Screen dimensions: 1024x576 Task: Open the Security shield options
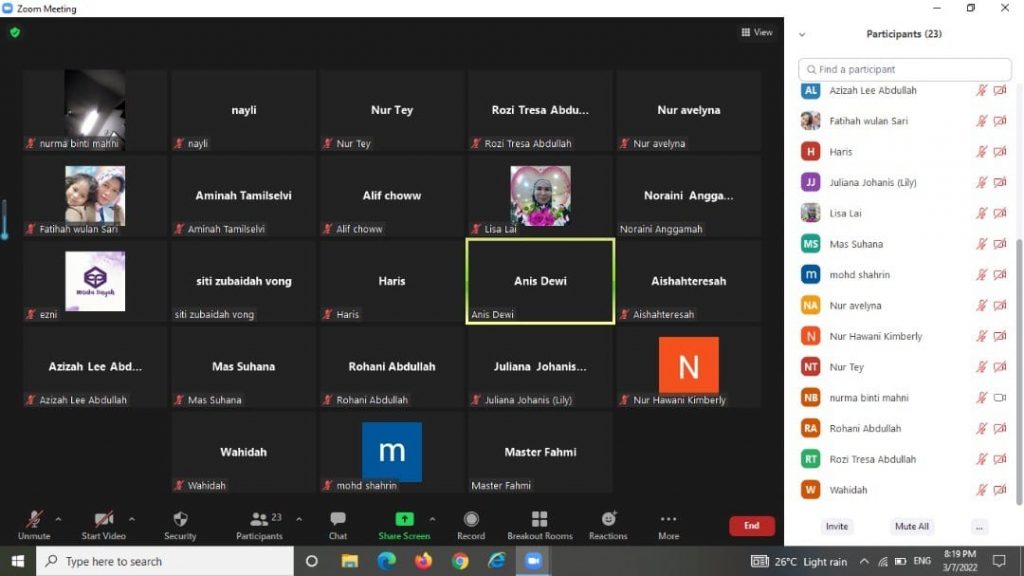pos(180,525)
